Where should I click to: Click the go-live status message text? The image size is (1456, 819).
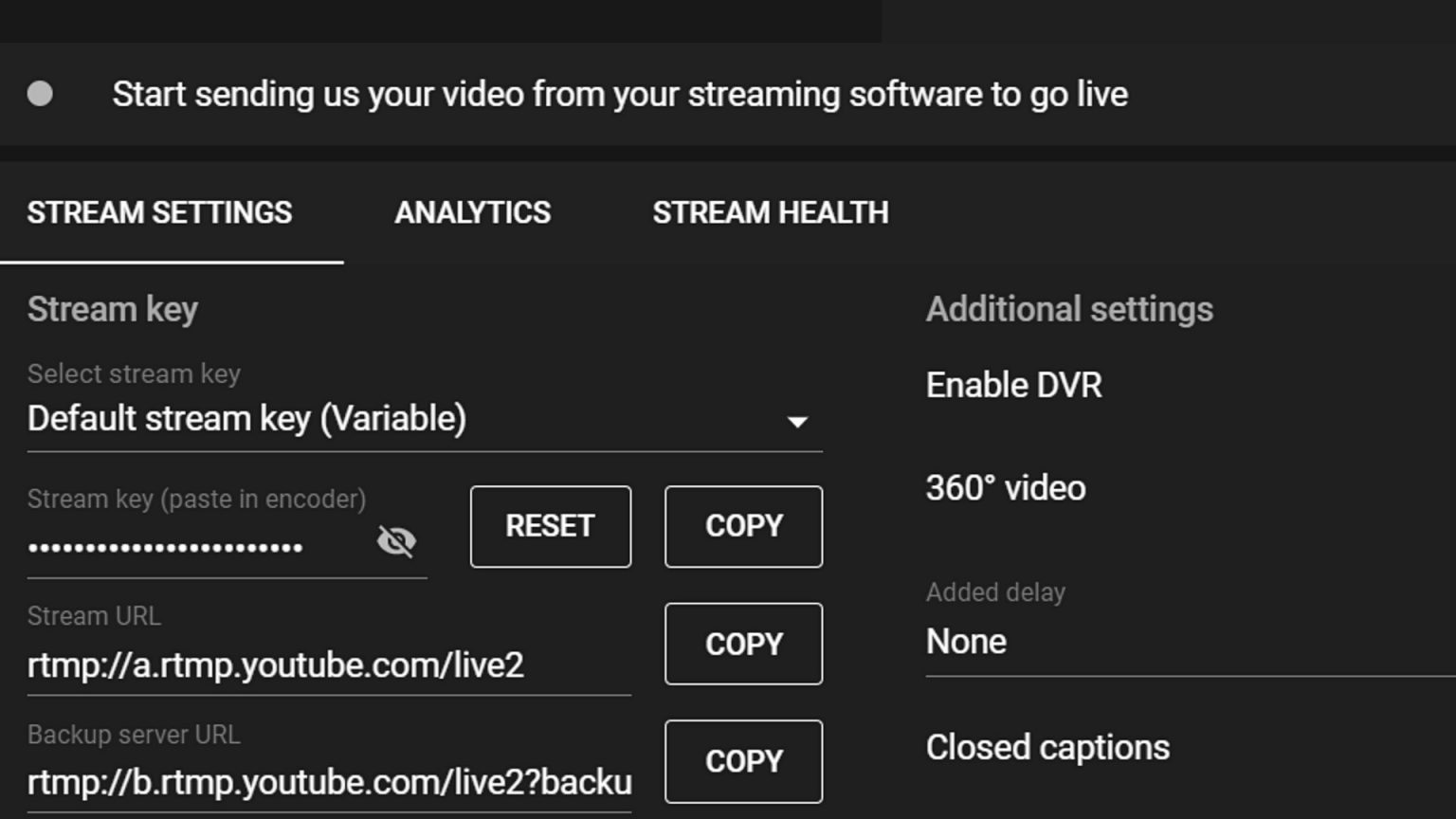pyautogui.click(x=620, y=95)
